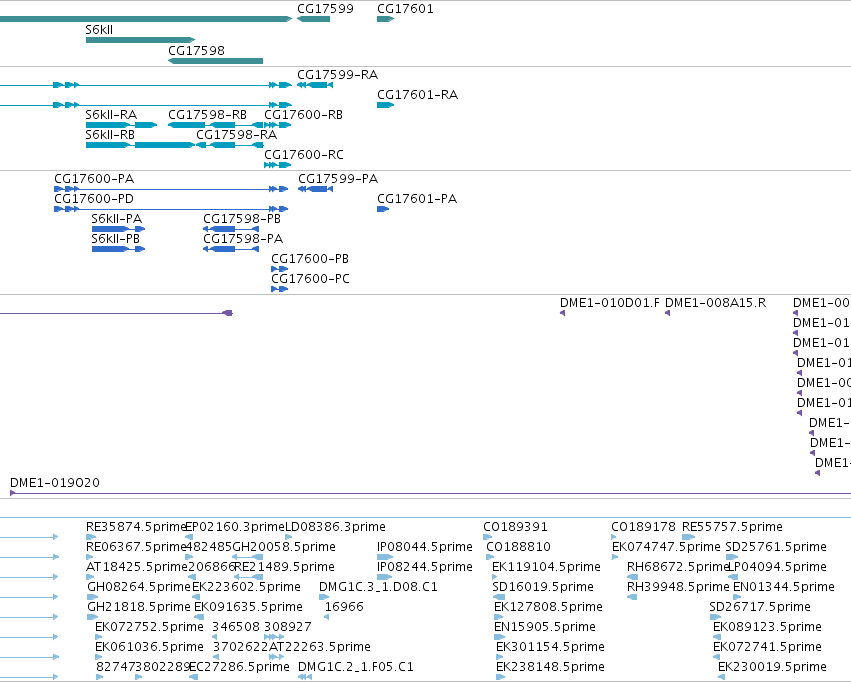Select the 16966 feature label
The image size is (851, 682).
[x=344, y=607]
